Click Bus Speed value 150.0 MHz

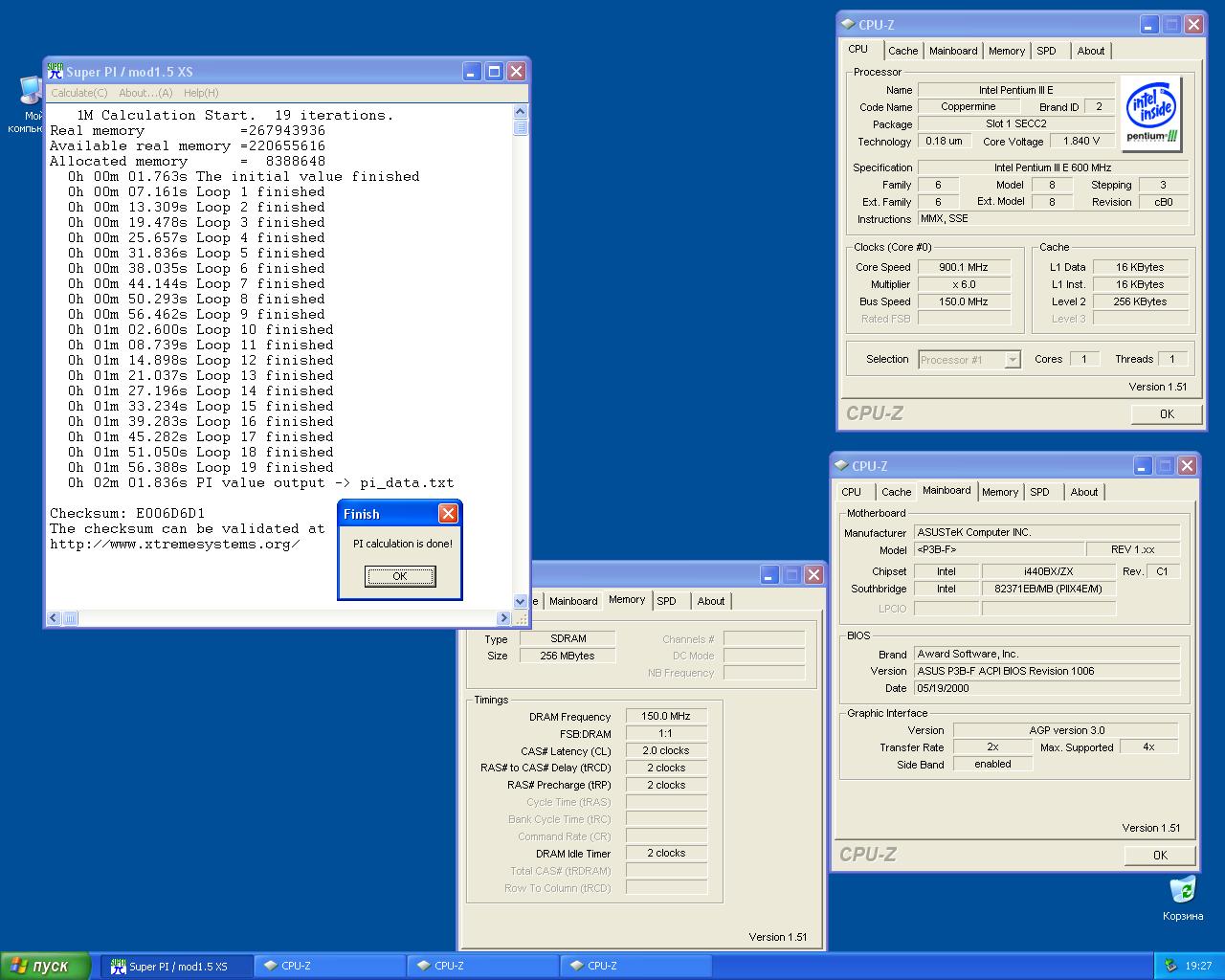click(964, 301)
